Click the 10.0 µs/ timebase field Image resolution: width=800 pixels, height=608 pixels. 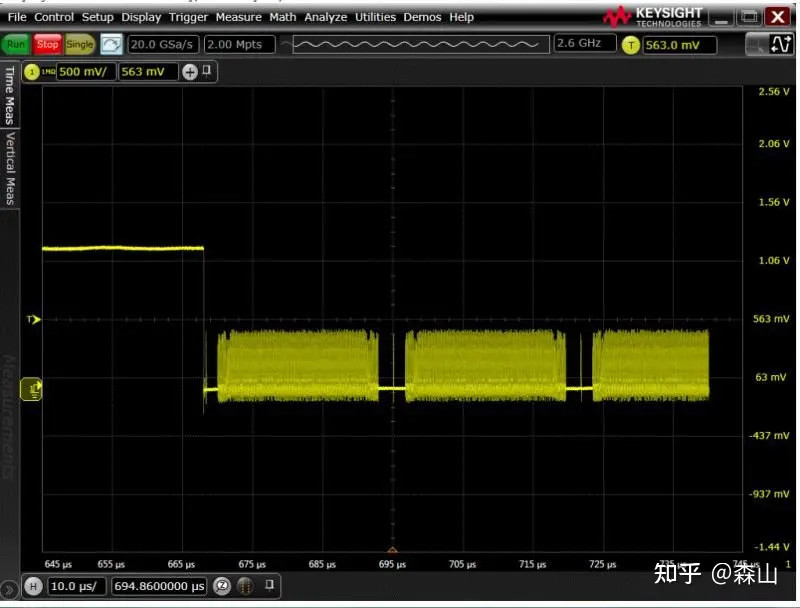[x=77, y=586]
